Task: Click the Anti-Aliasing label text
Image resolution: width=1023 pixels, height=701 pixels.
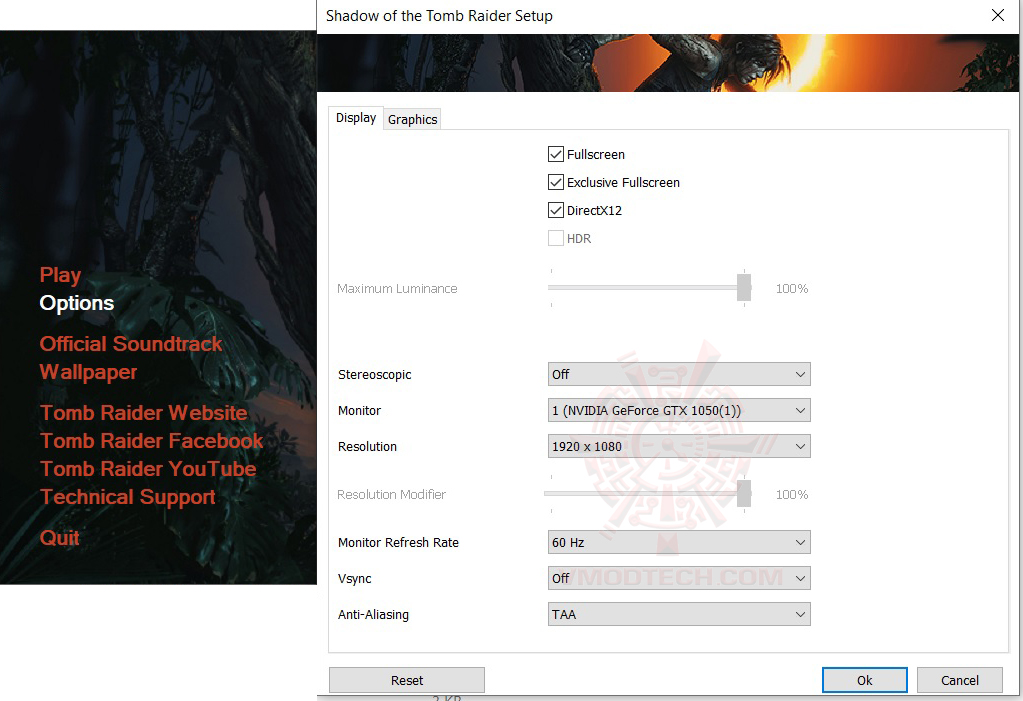Action: point(373,614)
